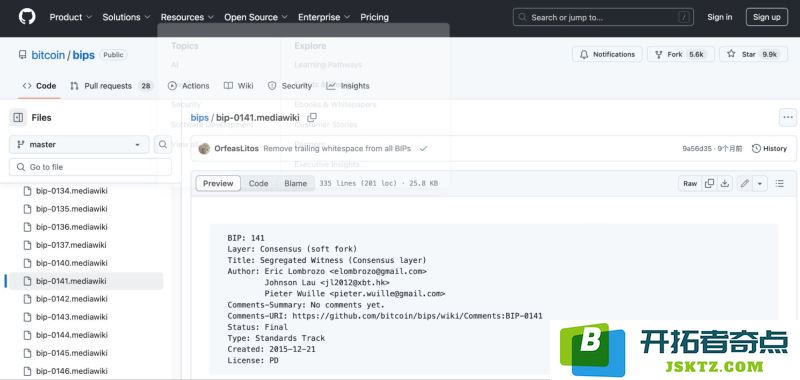Collapse the Files tree panel icon

point(18,117)
